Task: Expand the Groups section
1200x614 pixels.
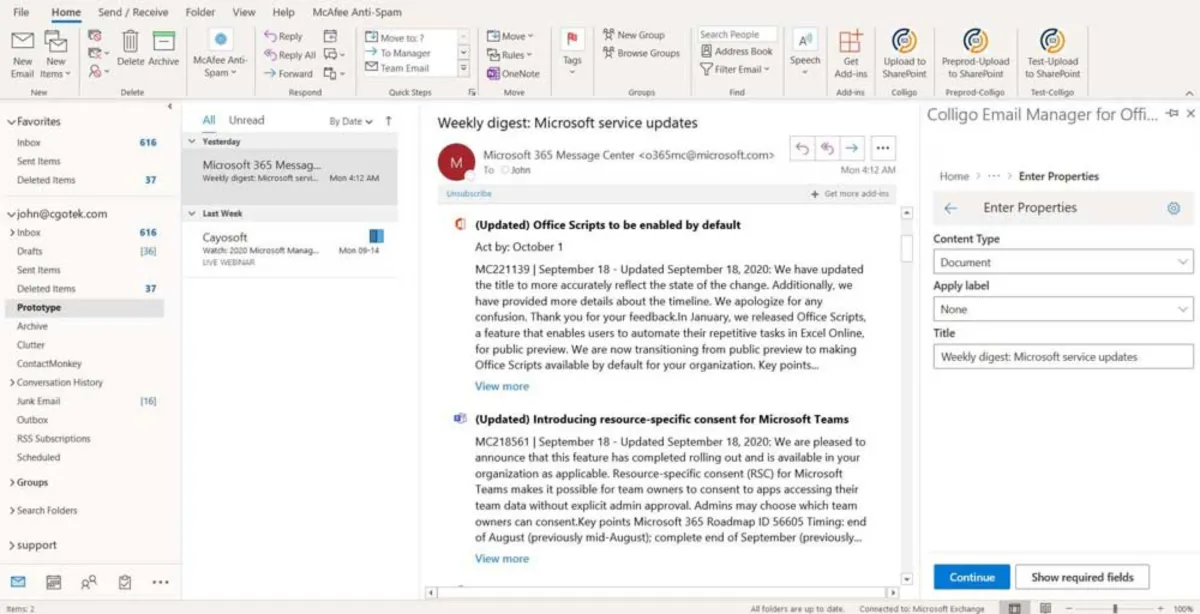Action: point(12,483)
